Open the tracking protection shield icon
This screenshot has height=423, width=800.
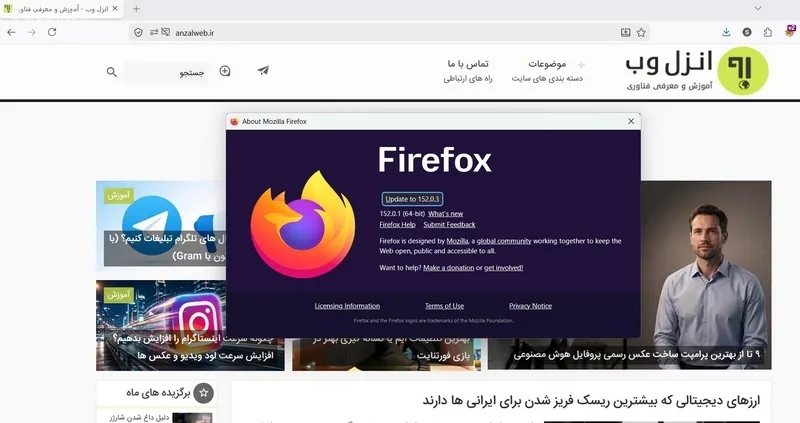pos(138,33)
